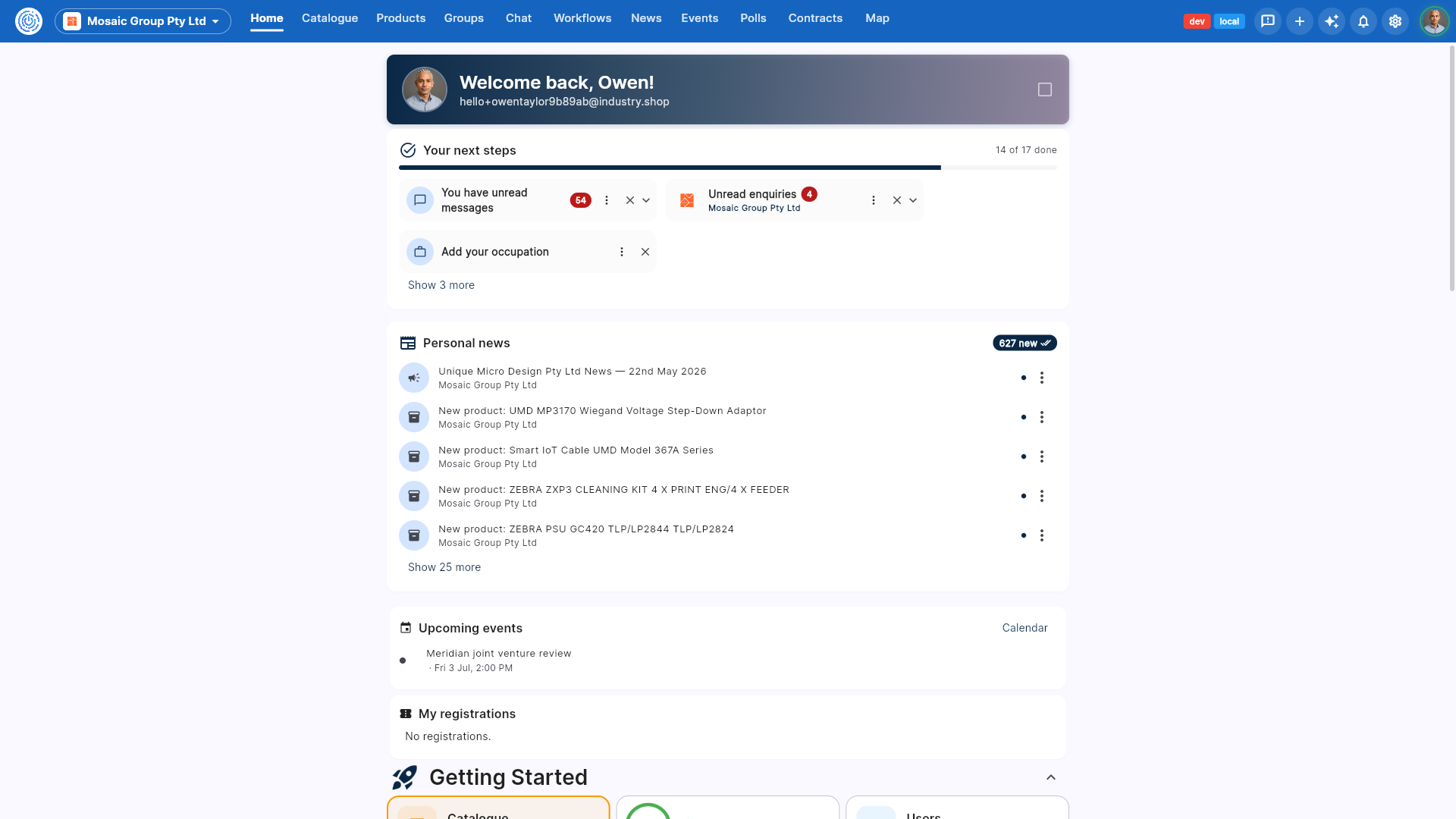Dismiss the unread messages step
This screenshot has height=819, width=1456.
[x=630, y=200]
